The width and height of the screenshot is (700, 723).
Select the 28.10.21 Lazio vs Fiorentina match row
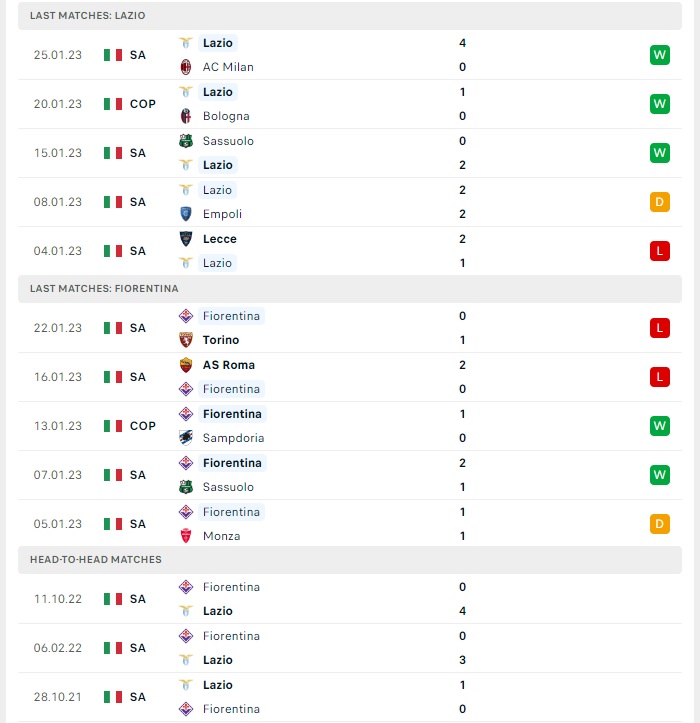(350, 697)
